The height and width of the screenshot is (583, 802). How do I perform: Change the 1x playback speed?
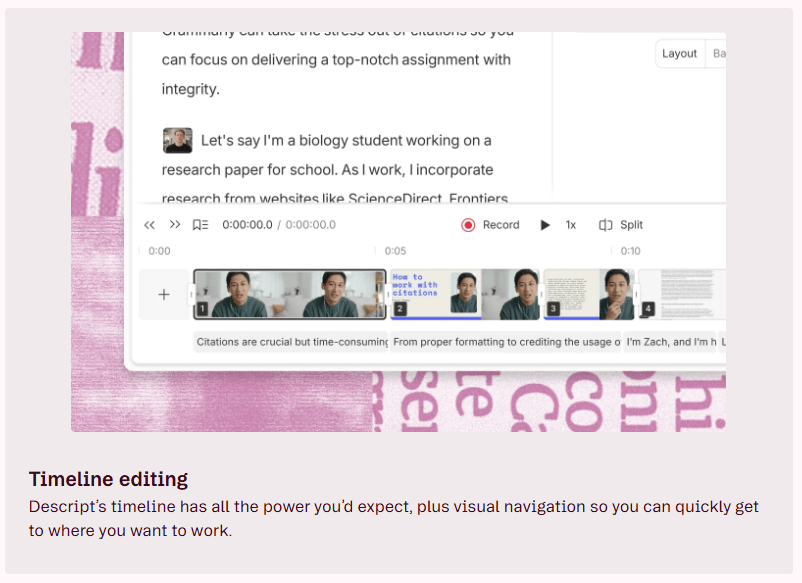click(571, 225)
